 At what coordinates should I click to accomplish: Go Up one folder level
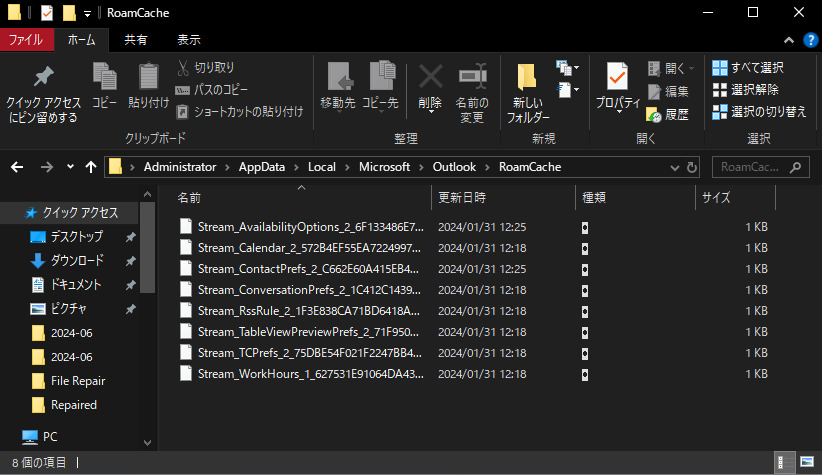tap(91, 167)
